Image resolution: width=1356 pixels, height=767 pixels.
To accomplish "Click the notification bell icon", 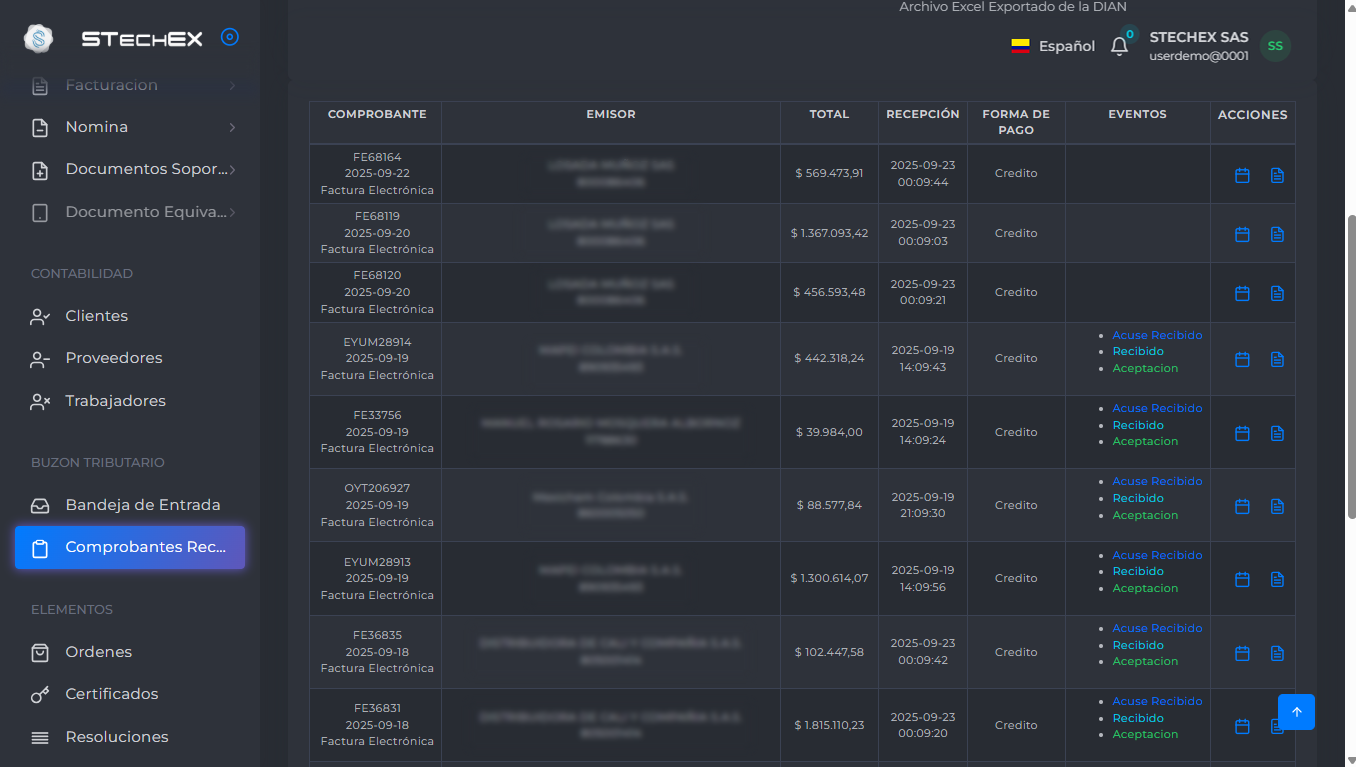I will coord(1119,46).
